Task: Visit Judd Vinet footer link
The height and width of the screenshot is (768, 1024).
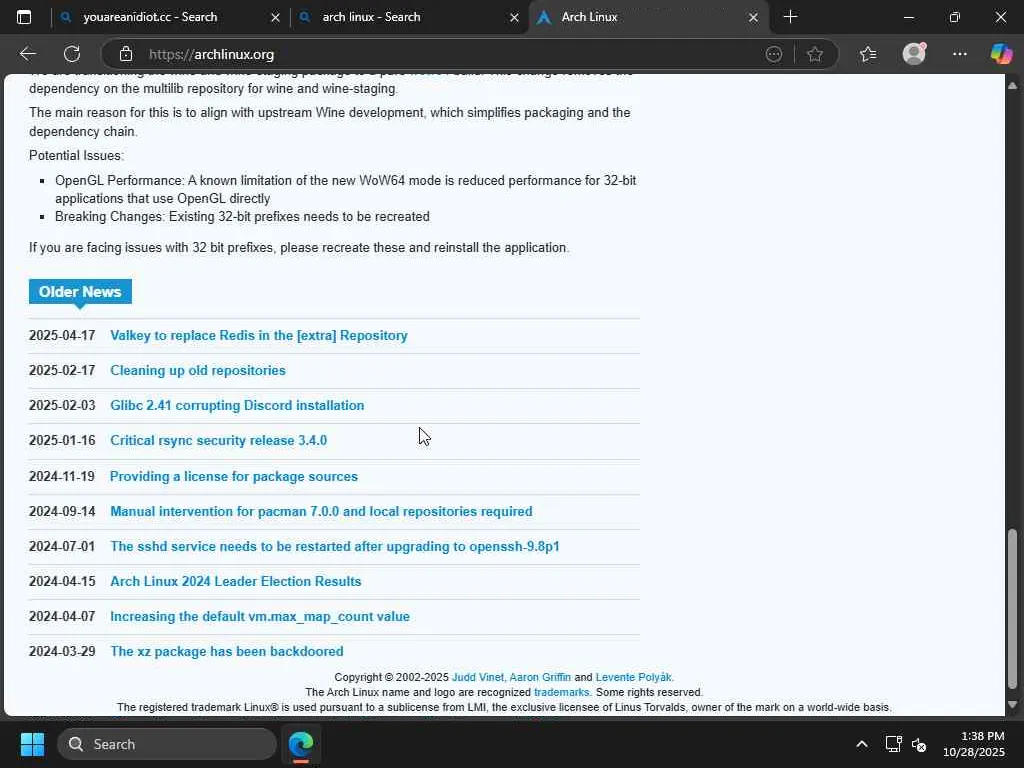Action: (x=477, y=677)
